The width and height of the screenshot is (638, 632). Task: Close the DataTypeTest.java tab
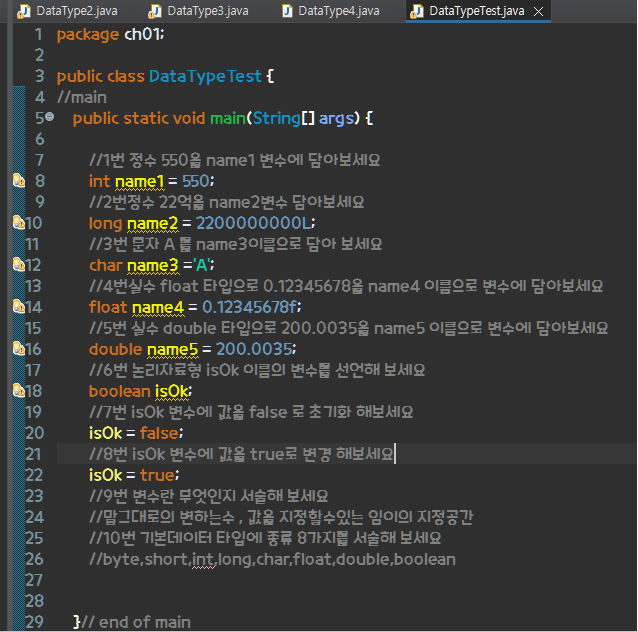[x=538, y=12]
